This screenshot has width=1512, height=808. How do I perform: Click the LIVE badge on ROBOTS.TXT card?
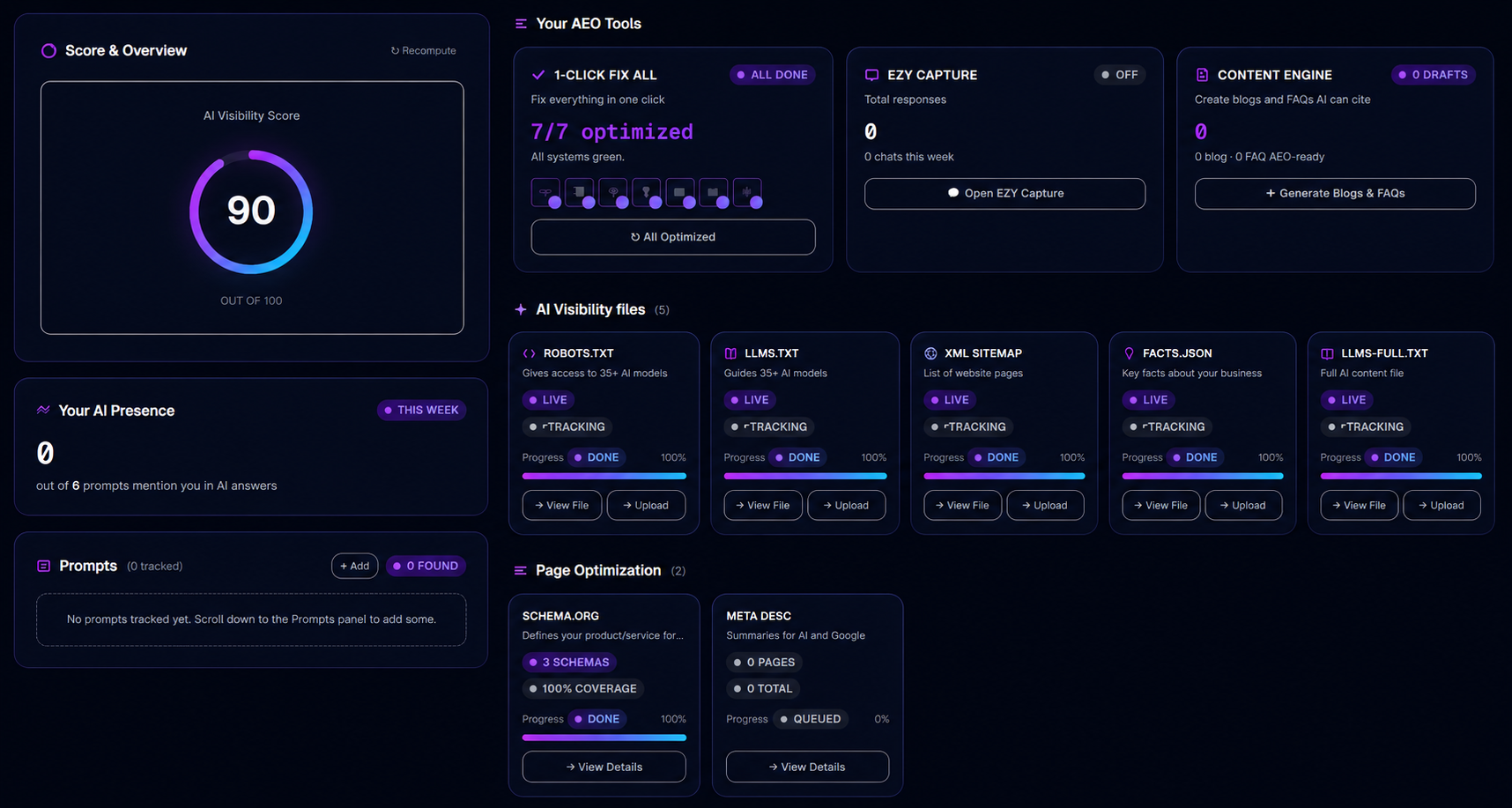coord(548,400)
